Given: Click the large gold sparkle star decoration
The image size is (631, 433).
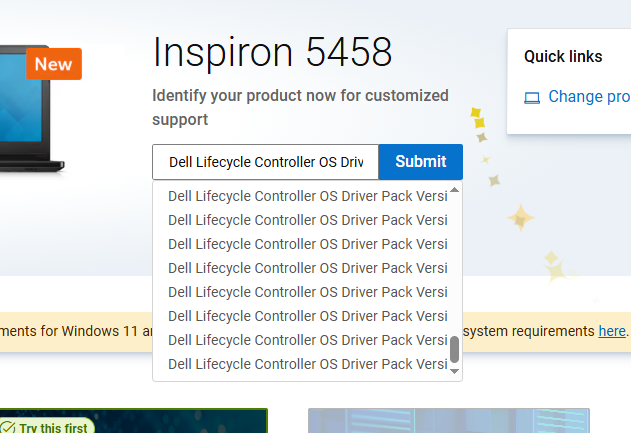Looking at the screenshot, I should (521, 218).
